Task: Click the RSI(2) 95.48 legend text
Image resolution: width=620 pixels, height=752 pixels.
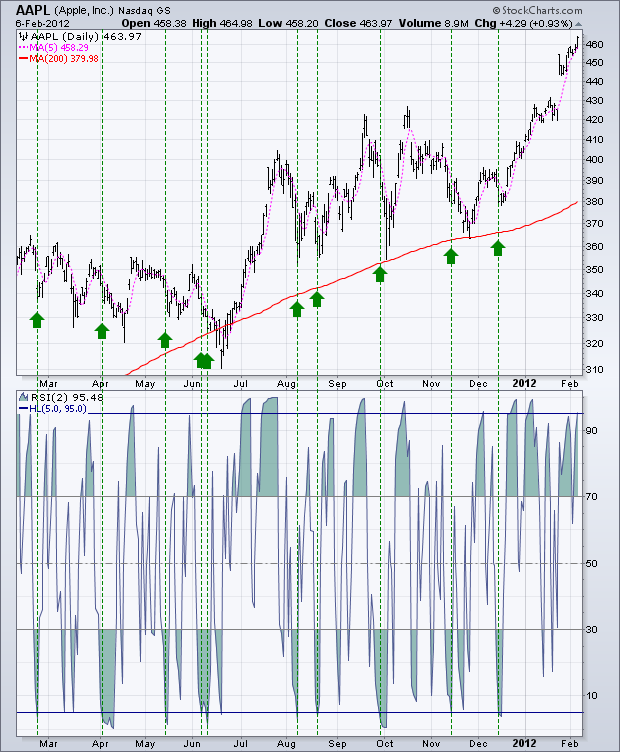Action: pyautogui.click(x=67, y=397)
